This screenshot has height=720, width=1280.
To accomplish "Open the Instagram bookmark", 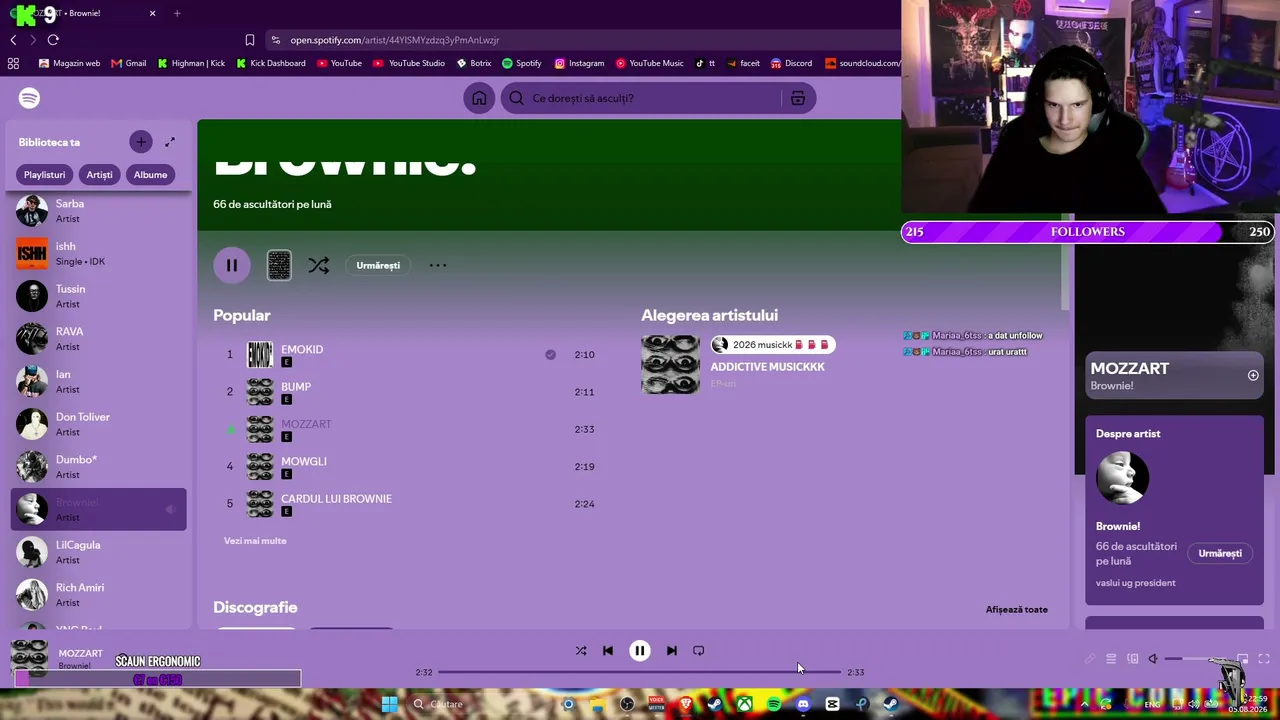I will pyautogui.click(x=578, y=63).
